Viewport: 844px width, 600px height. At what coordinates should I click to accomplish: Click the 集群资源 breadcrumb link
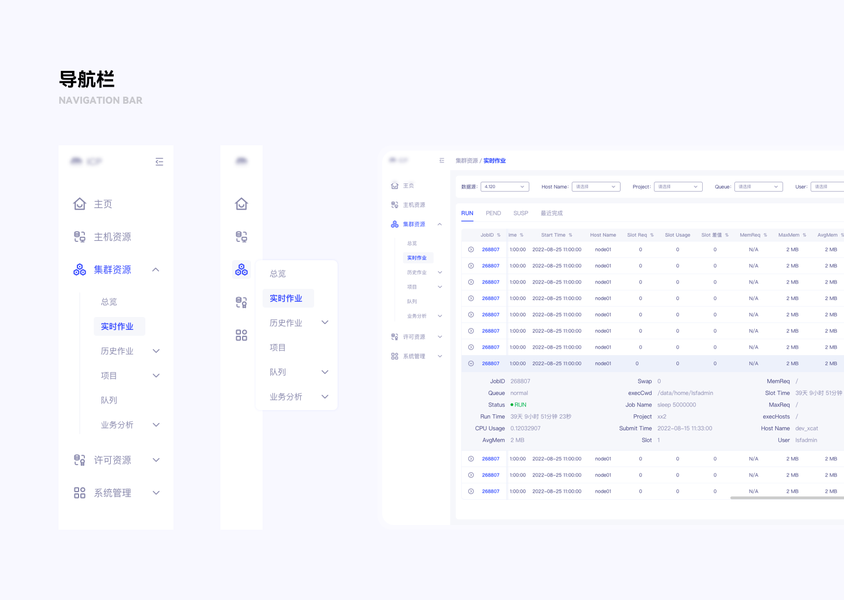(467, 160)
